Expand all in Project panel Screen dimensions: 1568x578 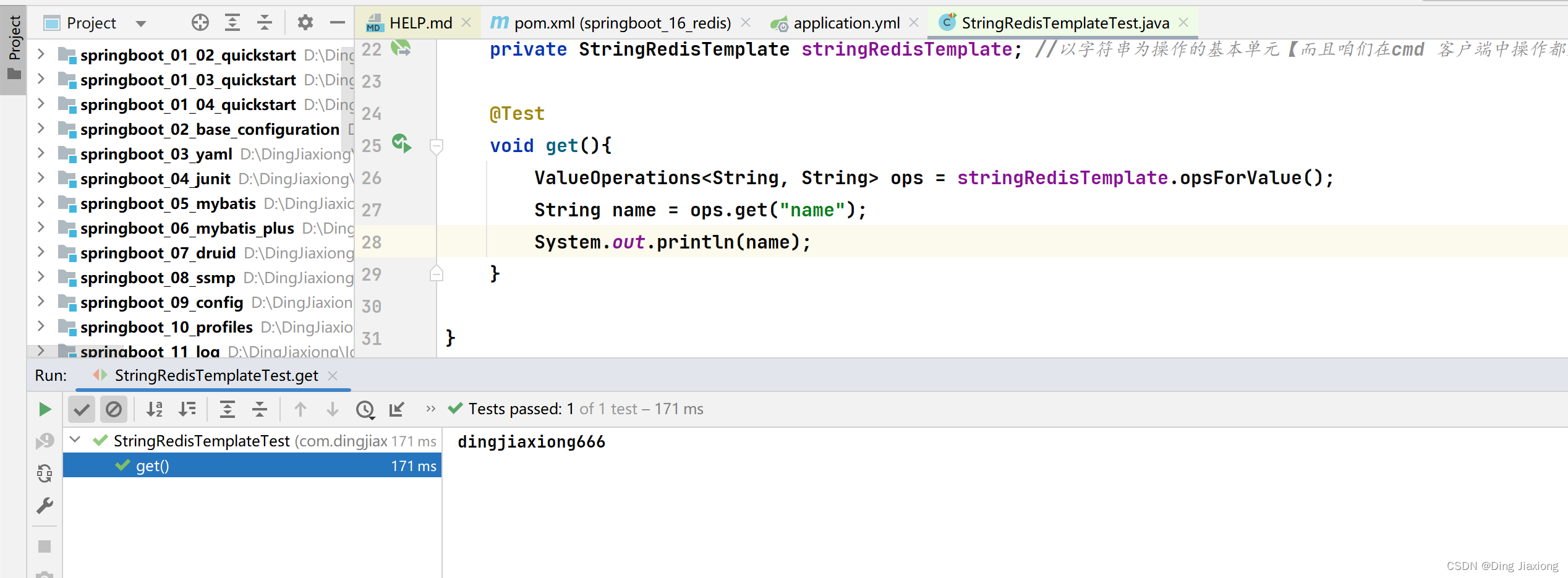tap(232, 23)
